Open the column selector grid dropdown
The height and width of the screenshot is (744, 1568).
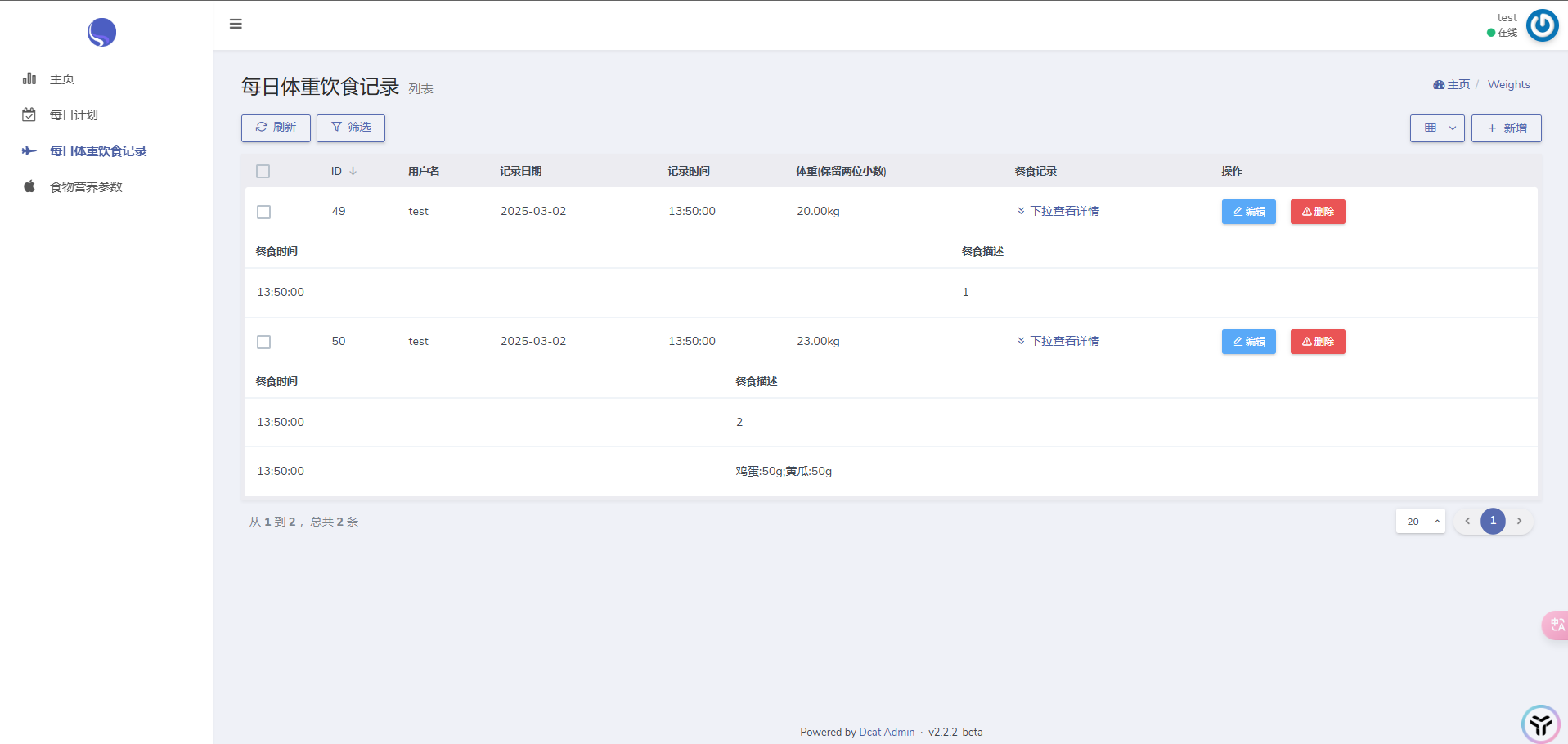coord(1437,128)
